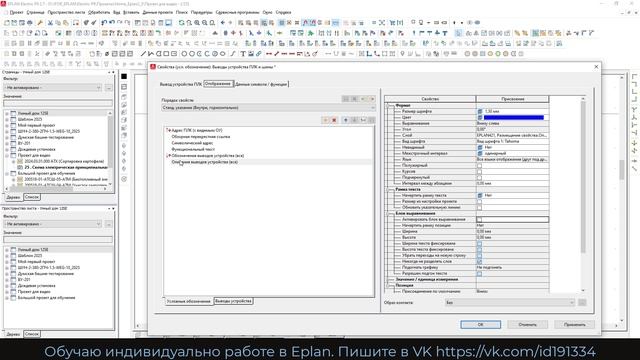
Task: Switch to the Данные символа / функции tab
Action: coord(262,84)
